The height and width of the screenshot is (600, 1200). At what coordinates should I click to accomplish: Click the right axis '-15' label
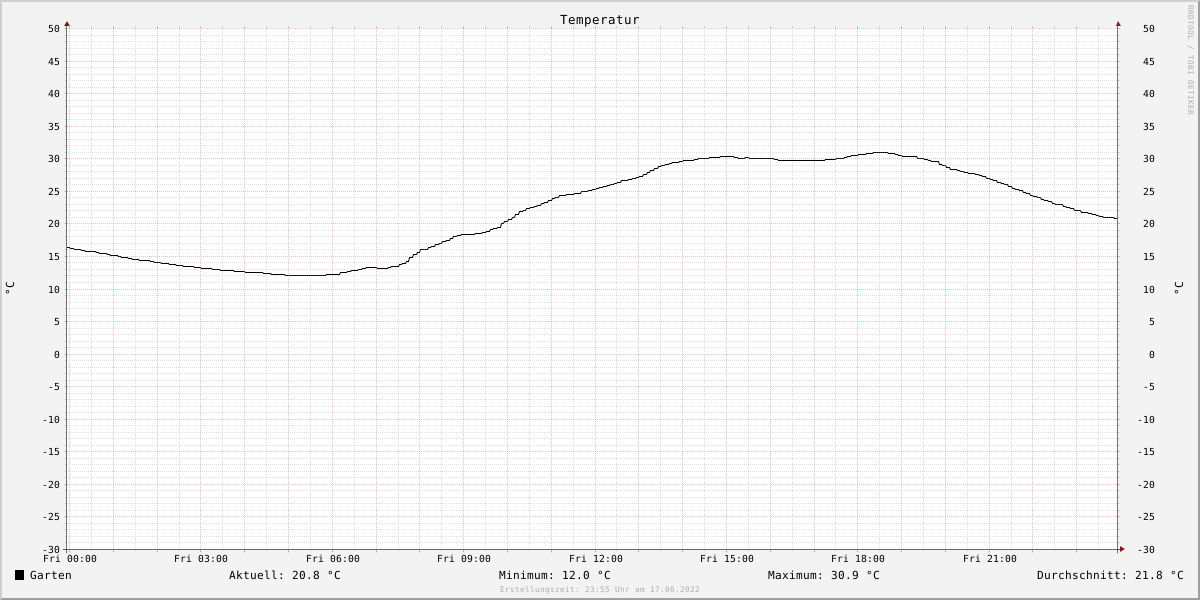[1145, 452]
